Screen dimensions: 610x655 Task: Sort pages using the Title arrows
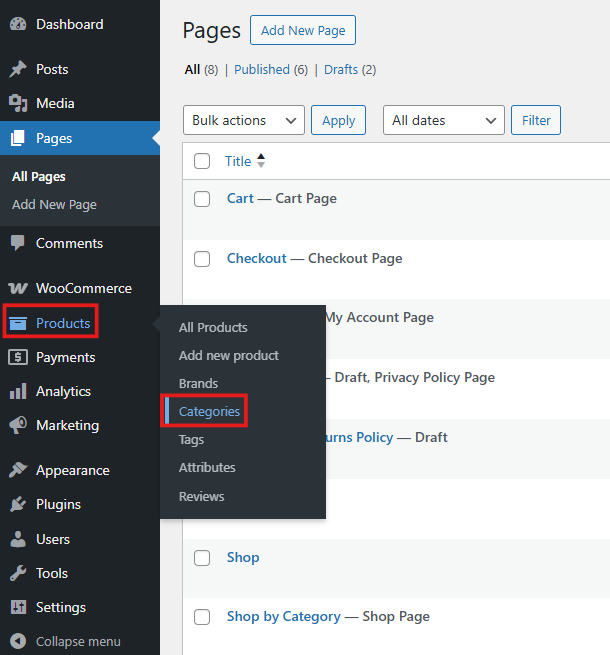click(x=261, y=161)
